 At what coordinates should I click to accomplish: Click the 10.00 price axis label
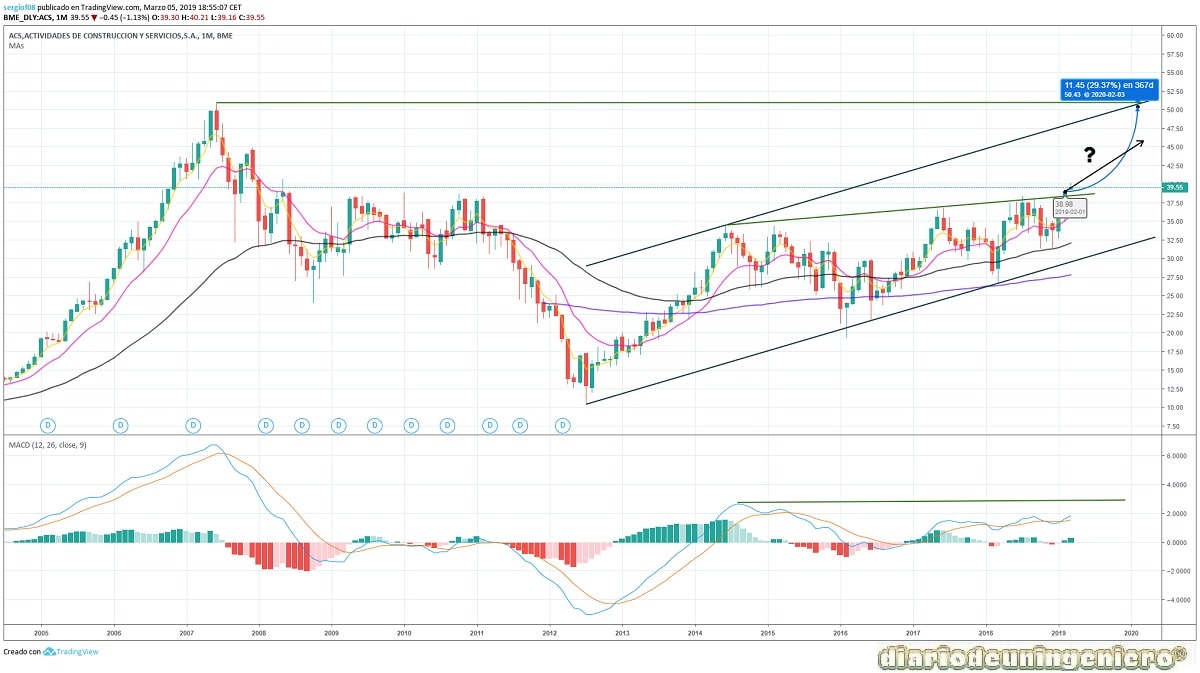click(1174, 407)
